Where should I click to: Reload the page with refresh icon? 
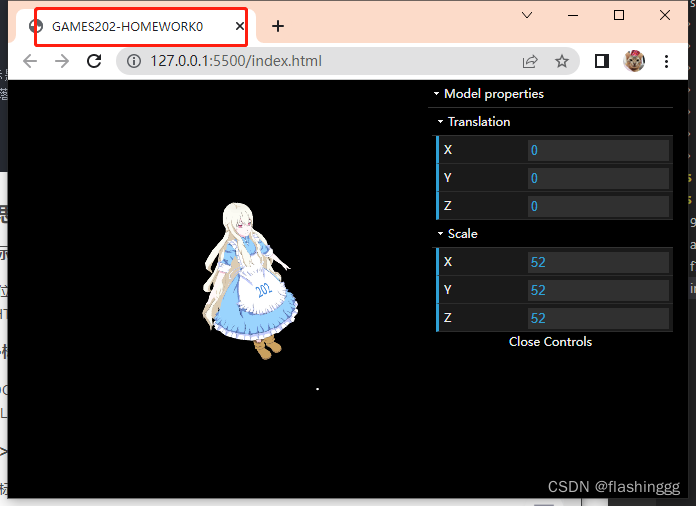click(x=94, y=61)
